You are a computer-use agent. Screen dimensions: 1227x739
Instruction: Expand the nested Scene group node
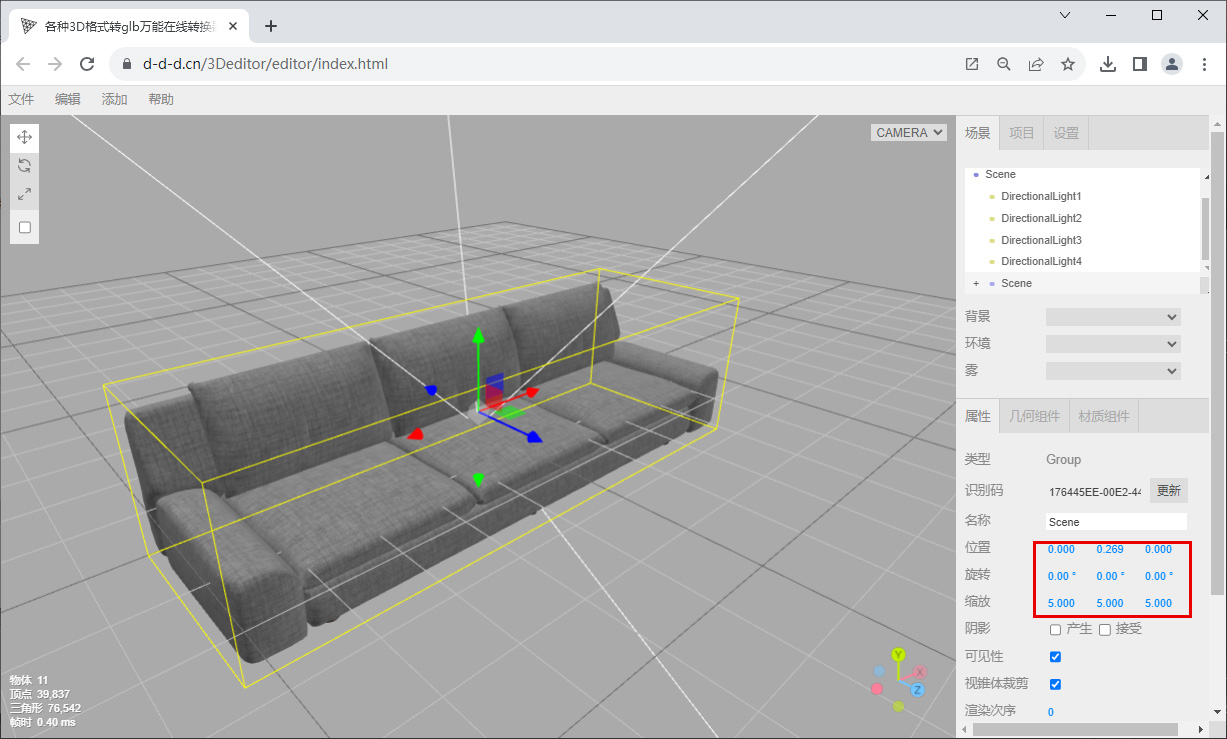tap(976, 284)
